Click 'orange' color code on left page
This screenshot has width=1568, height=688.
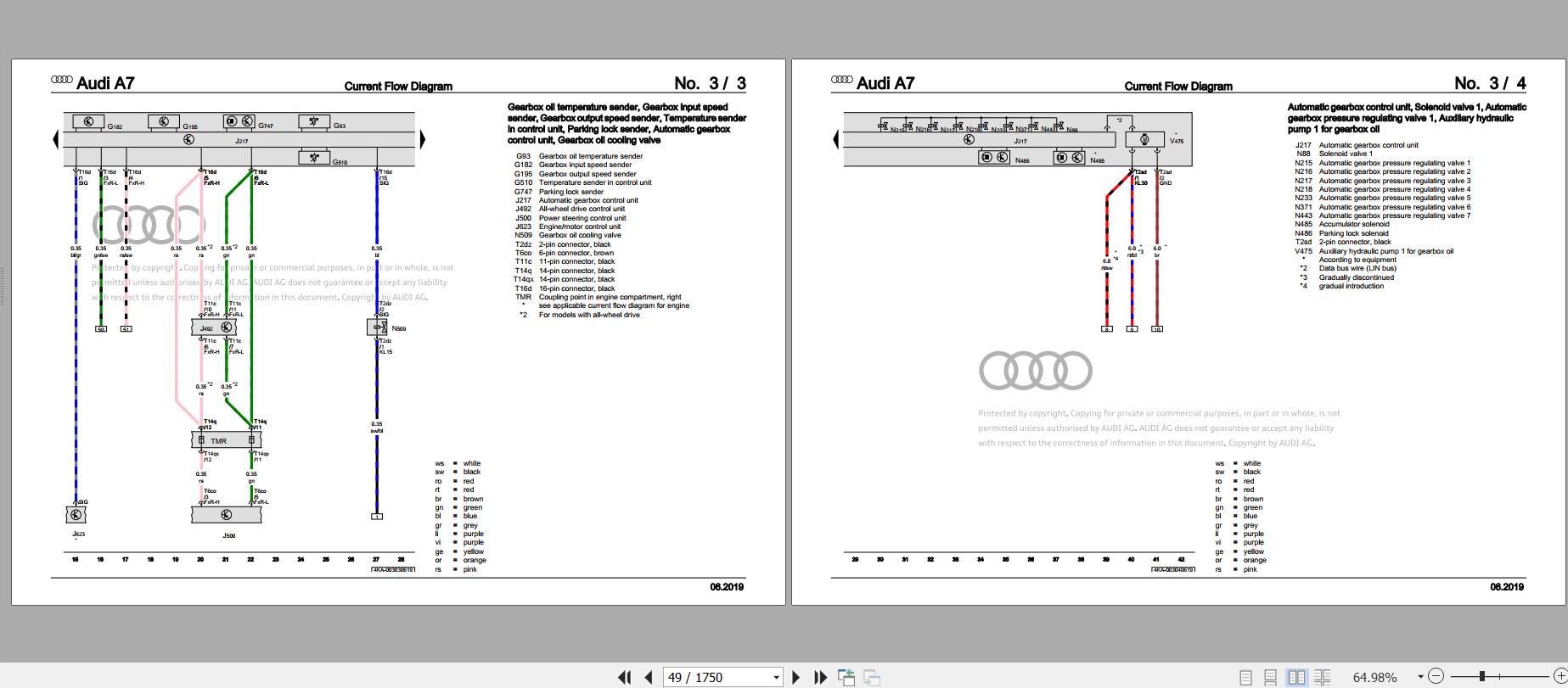475,560
